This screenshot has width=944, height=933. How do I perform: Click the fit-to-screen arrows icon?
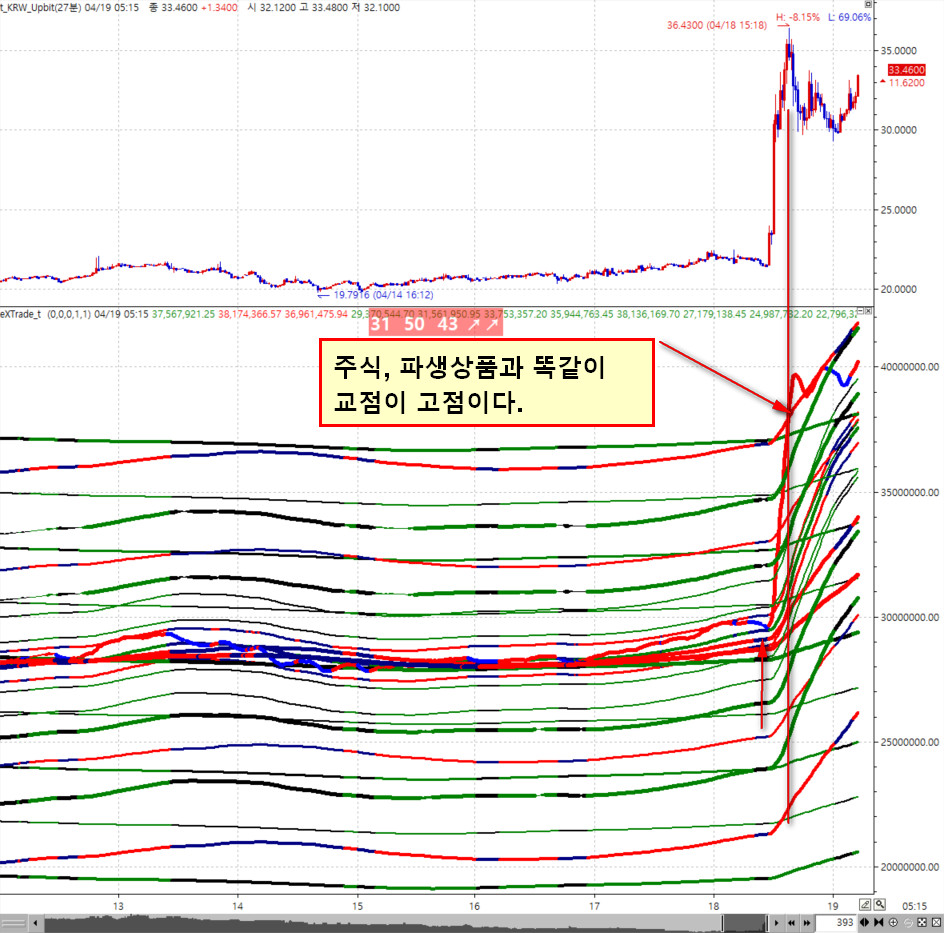922,923
